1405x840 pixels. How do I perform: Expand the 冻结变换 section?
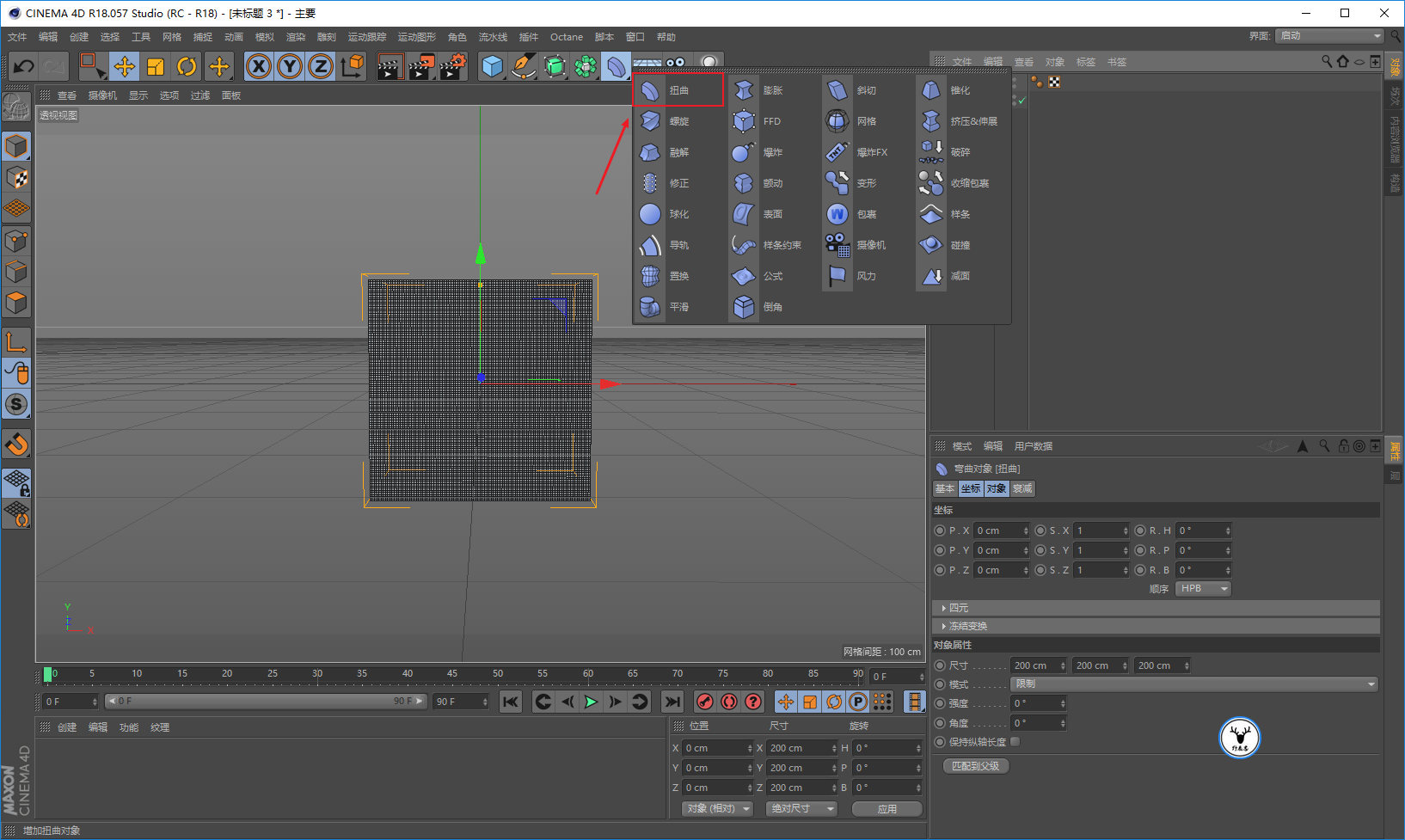1156,626
